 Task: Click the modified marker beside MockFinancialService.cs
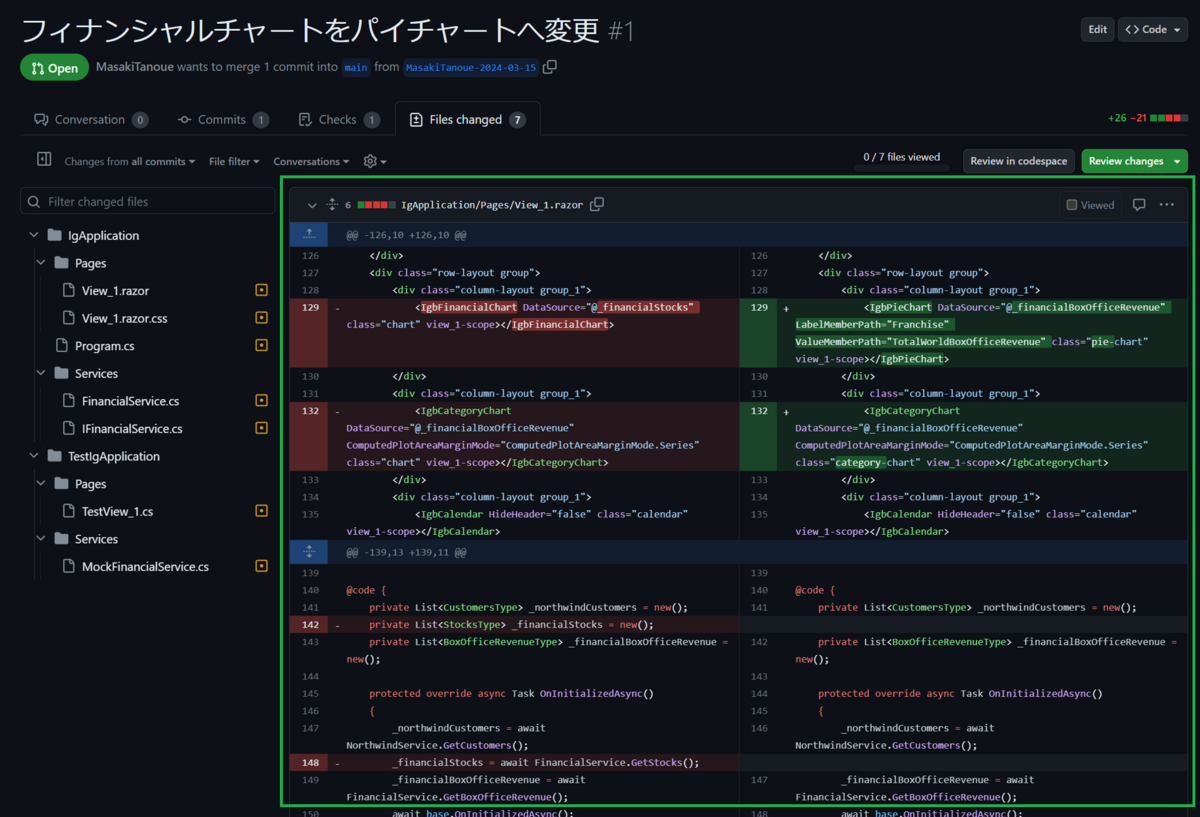coord(261,566)
